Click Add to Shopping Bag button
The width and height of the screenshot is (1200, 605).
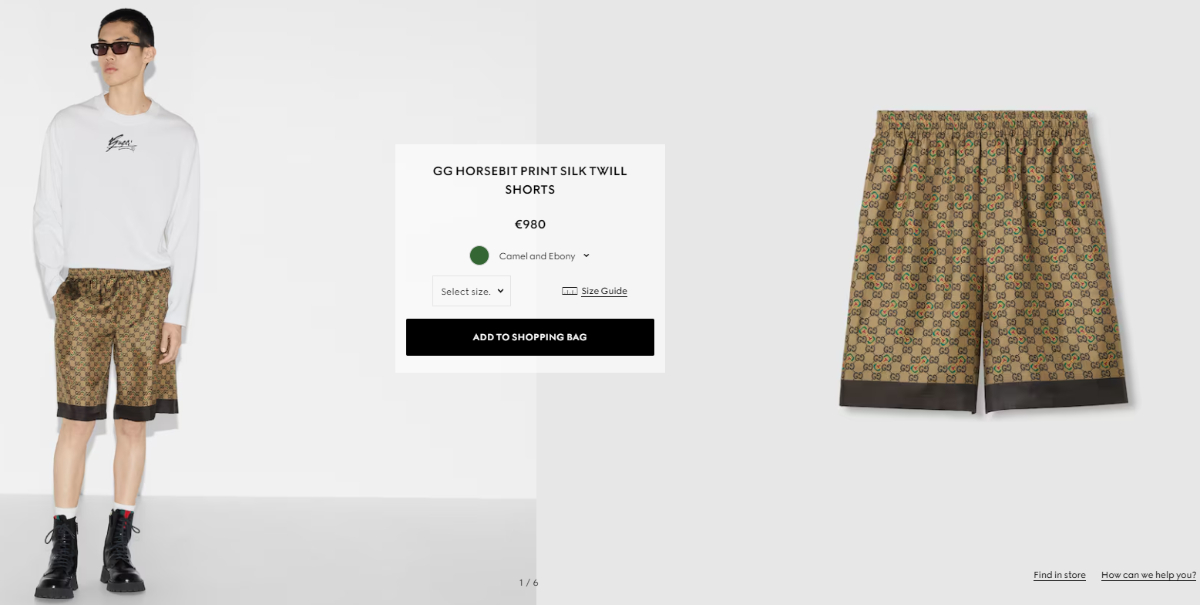click(530, 337)
